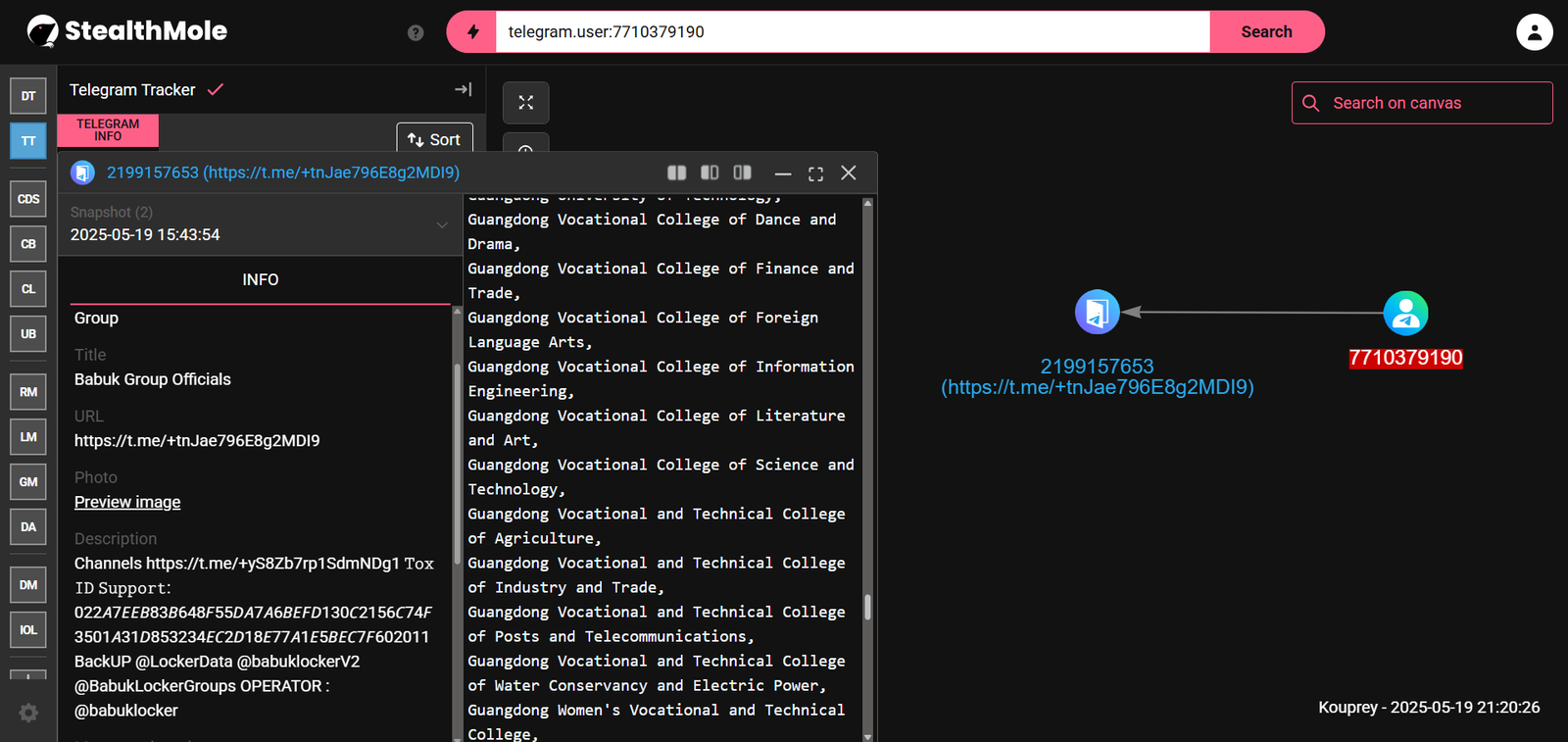Viewport: 1568px width, 742px height.
Task: Click the Babuk Group Officials title
Action: pyautogui.click(x=153, y=379)
